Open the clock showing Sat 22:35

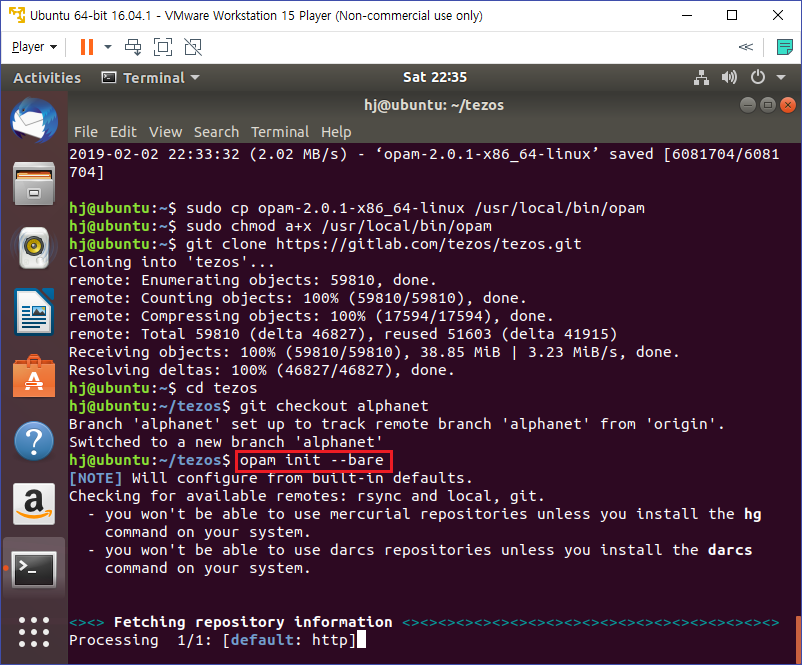435,77
